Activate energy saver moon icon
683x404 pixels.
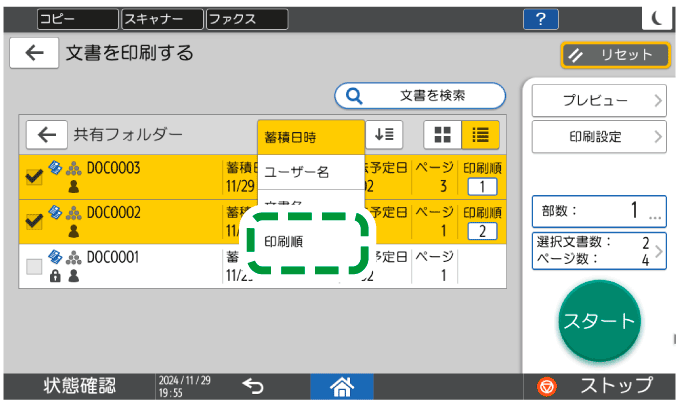point(657,18)
